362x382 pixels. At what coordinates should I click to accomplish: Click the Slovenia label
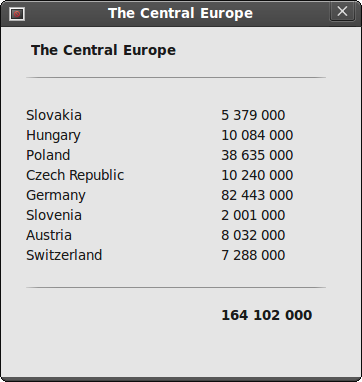(x=54, y=215)
